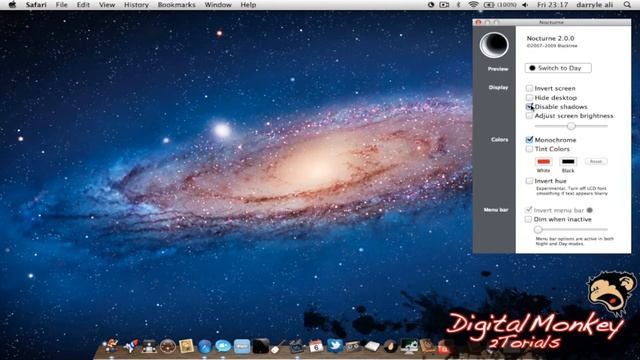Launch the Mario icon in the dock
Image resolution: width=640 pixels, height=360 pixels.
[x=111, y=346]
